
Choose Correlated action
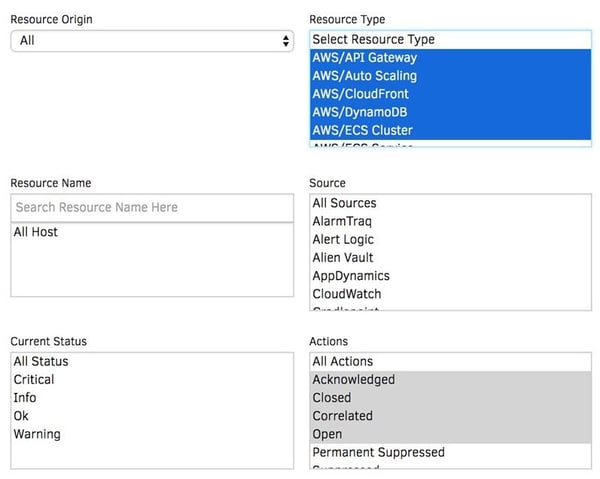450,416
